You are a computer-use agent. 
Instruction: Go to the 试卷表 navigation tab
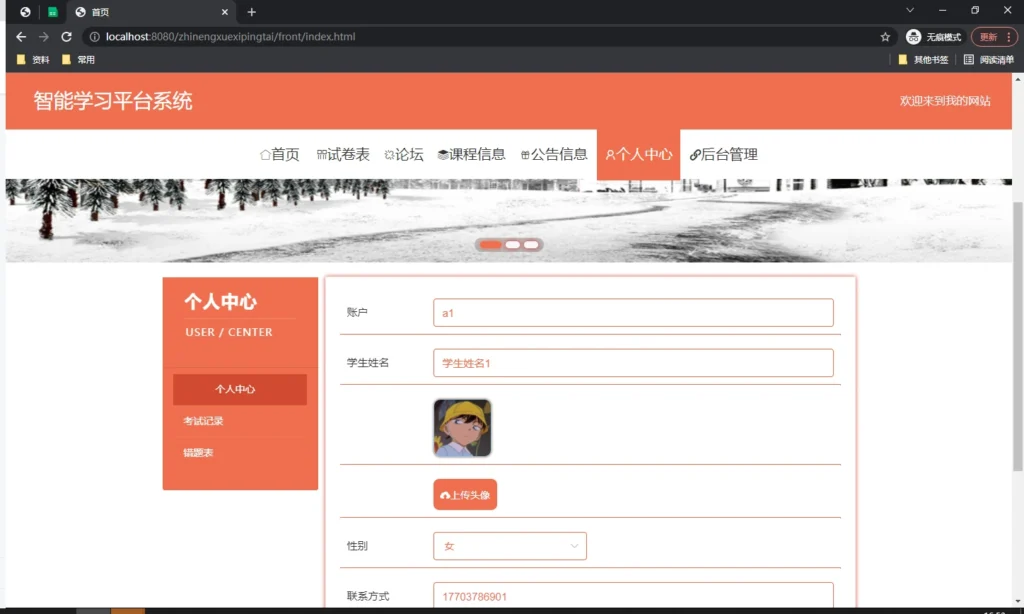[343, 155]
